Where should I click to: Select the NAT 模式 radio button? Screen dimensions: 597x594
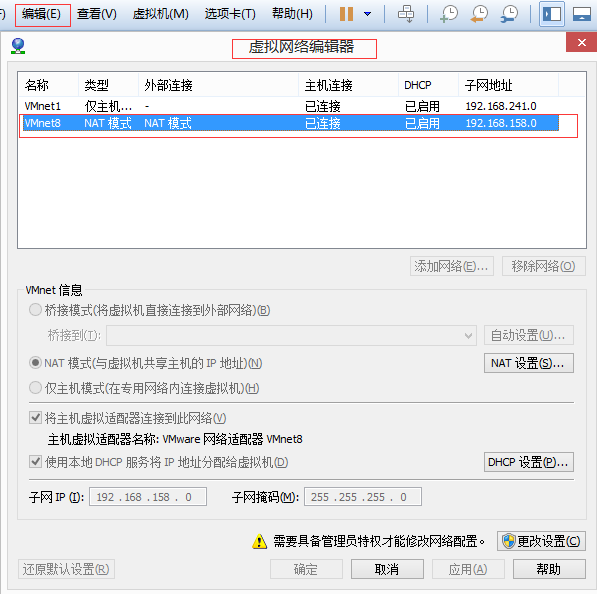(35, 362)
